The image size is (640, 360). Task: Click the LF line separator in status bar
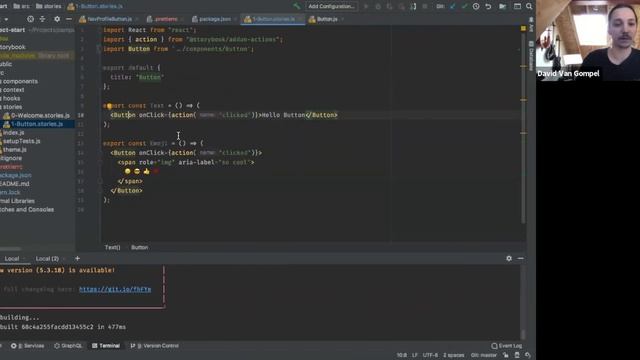415,355
